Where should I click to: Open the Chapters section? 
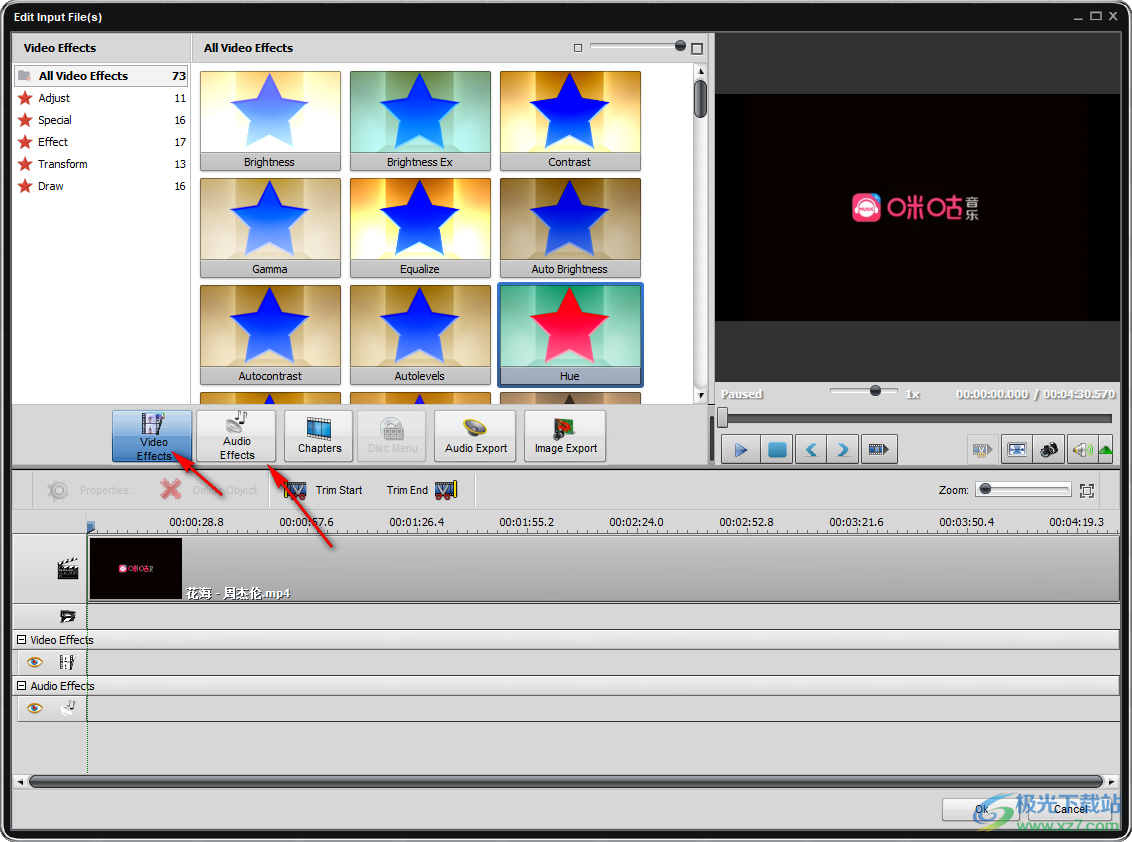319,436
